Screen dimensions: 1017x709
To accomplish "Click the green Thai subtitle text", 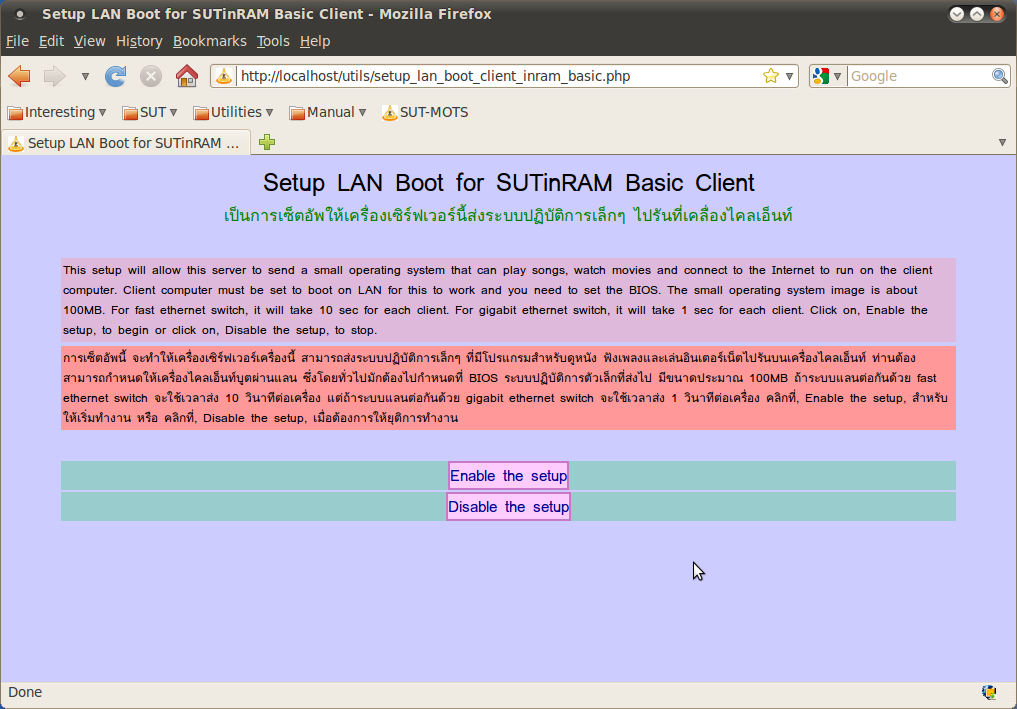I will coord(508,215).
